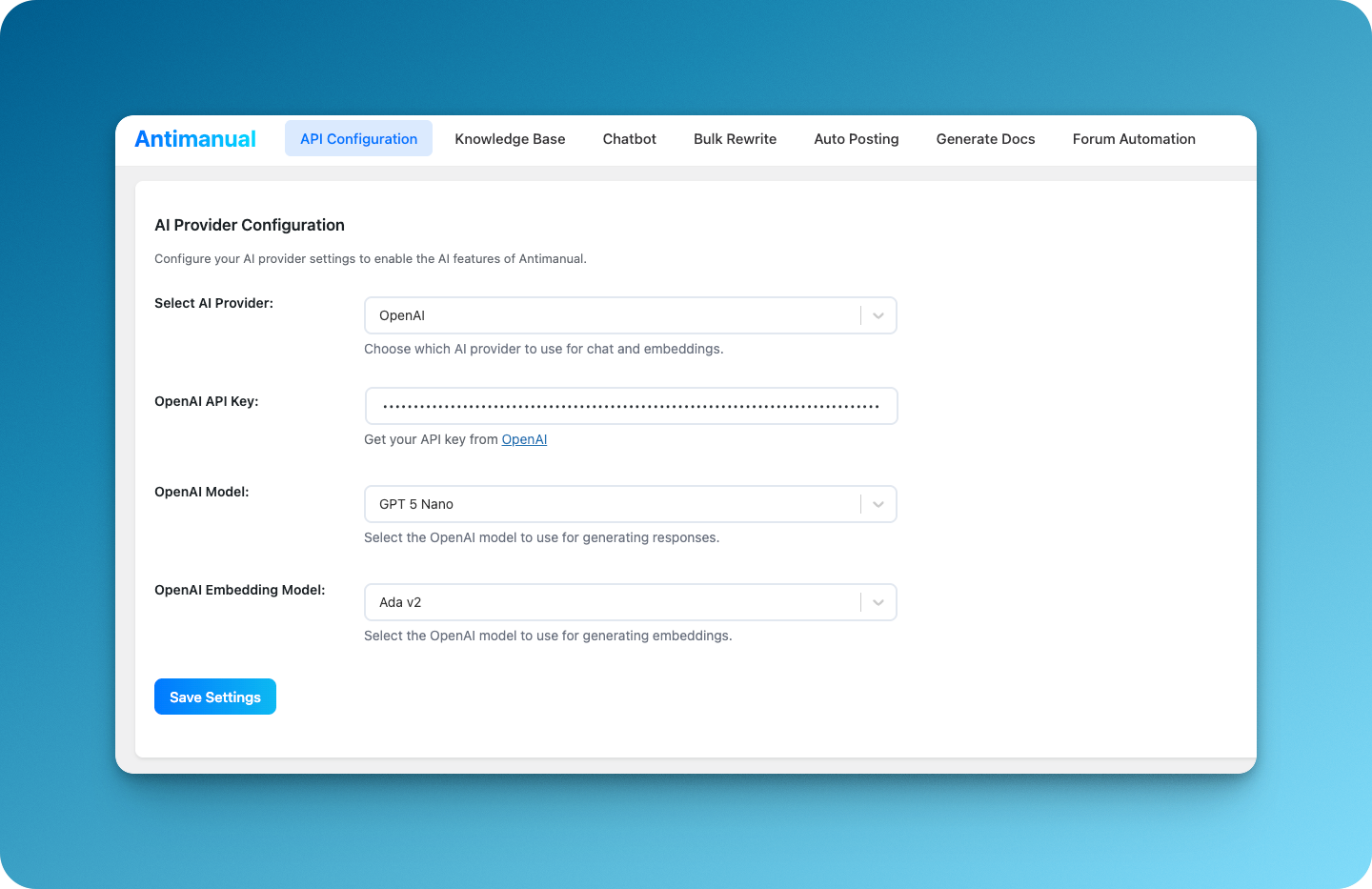Screen dimensions: 1372x889
Task: Click the chevron arrow in OpenAI Model dropdown
Action: (x=878, y=504)
